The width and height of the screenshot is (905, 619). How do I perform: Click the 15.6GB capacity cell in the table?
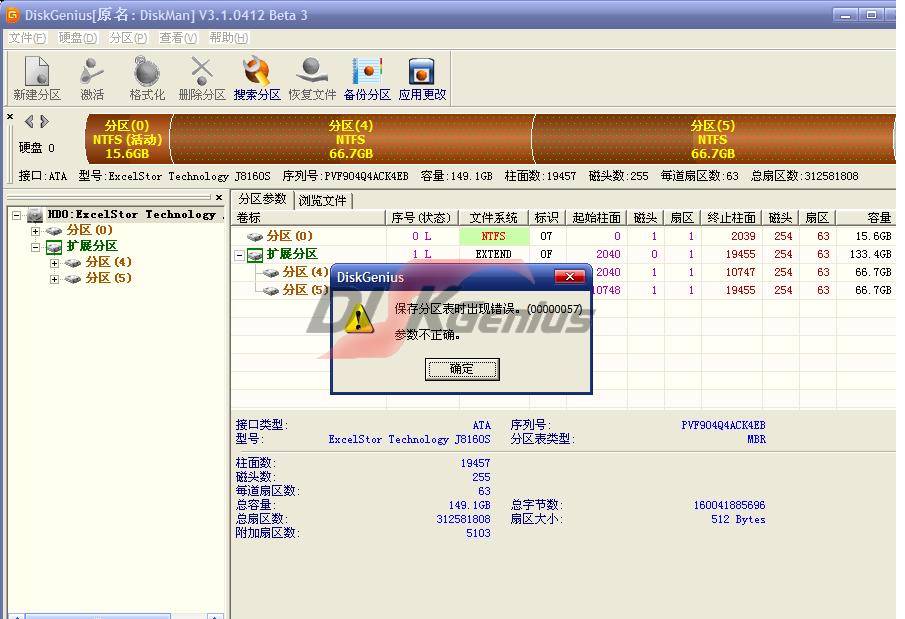(x=873, y=236)
